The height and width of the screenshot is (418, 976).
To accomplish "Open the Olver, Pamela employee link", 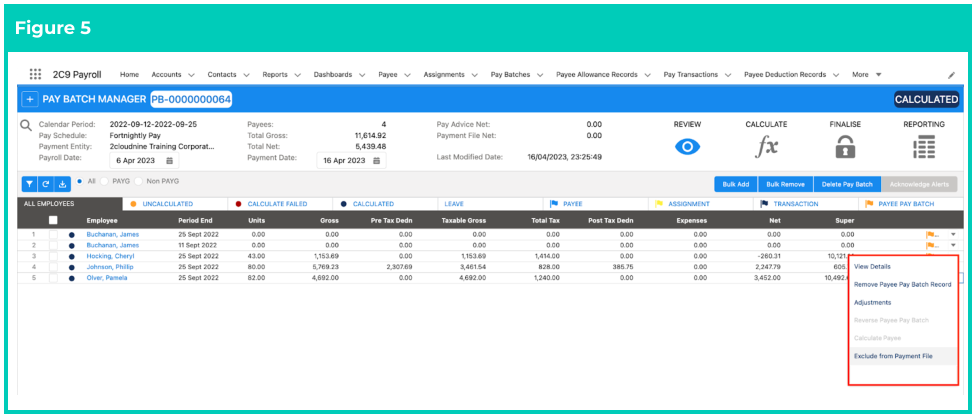I will (x=106, y=278).
